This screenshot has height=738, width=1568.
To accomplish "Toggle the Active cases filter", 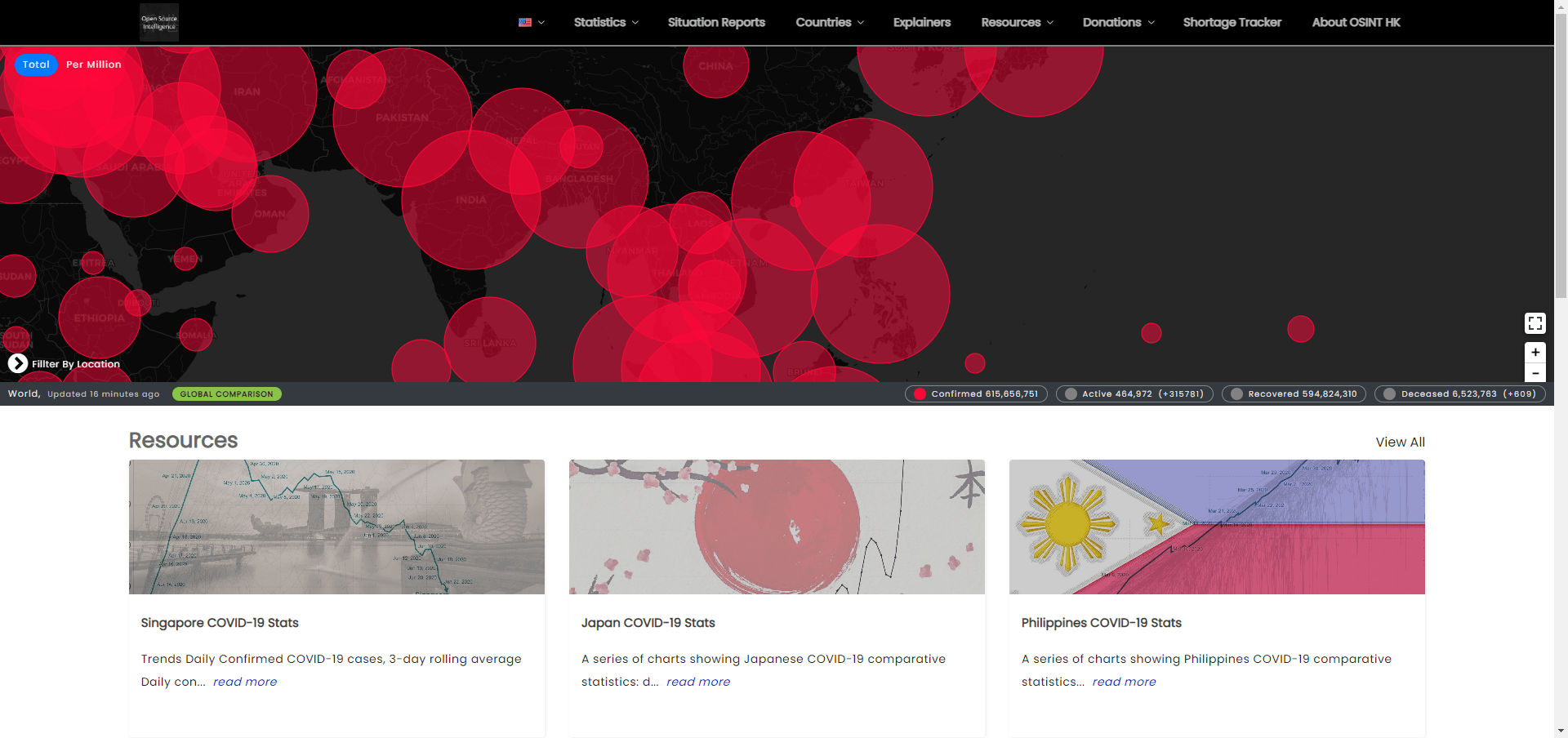I will 1134,394.
